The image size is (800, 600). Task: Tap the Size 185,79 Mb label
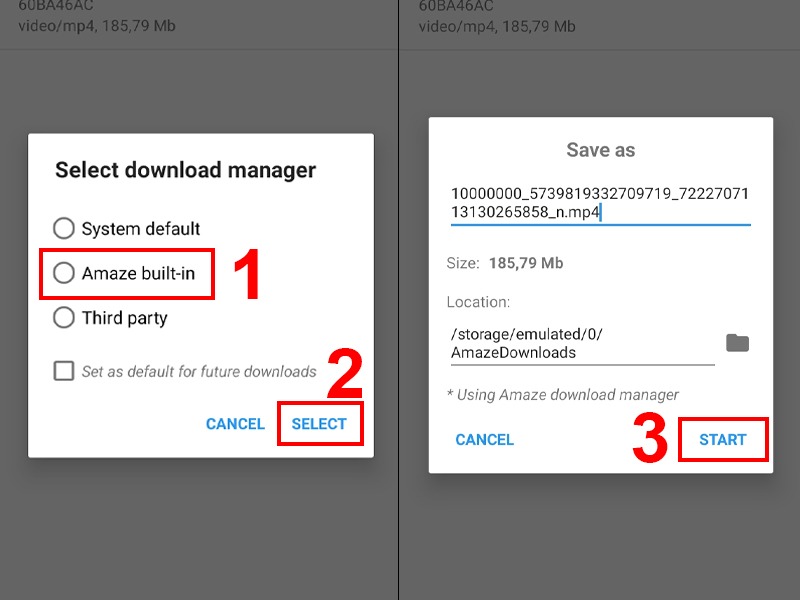(504, 264)
